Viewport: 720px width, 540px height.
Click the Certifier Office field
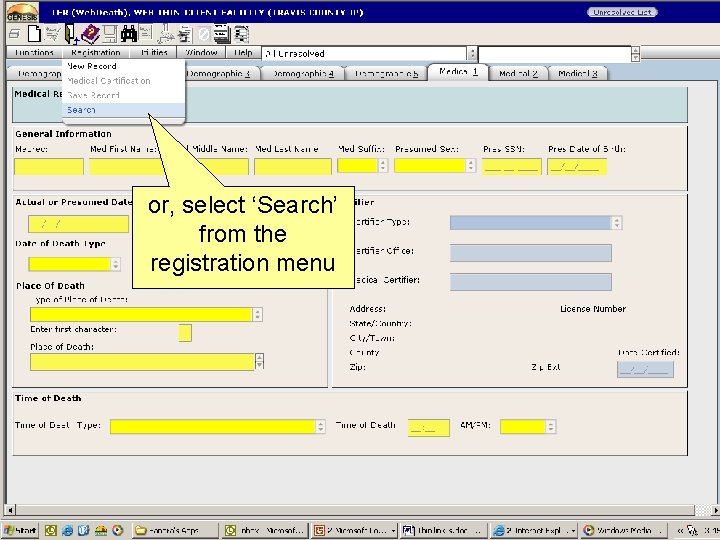point(531,253)
